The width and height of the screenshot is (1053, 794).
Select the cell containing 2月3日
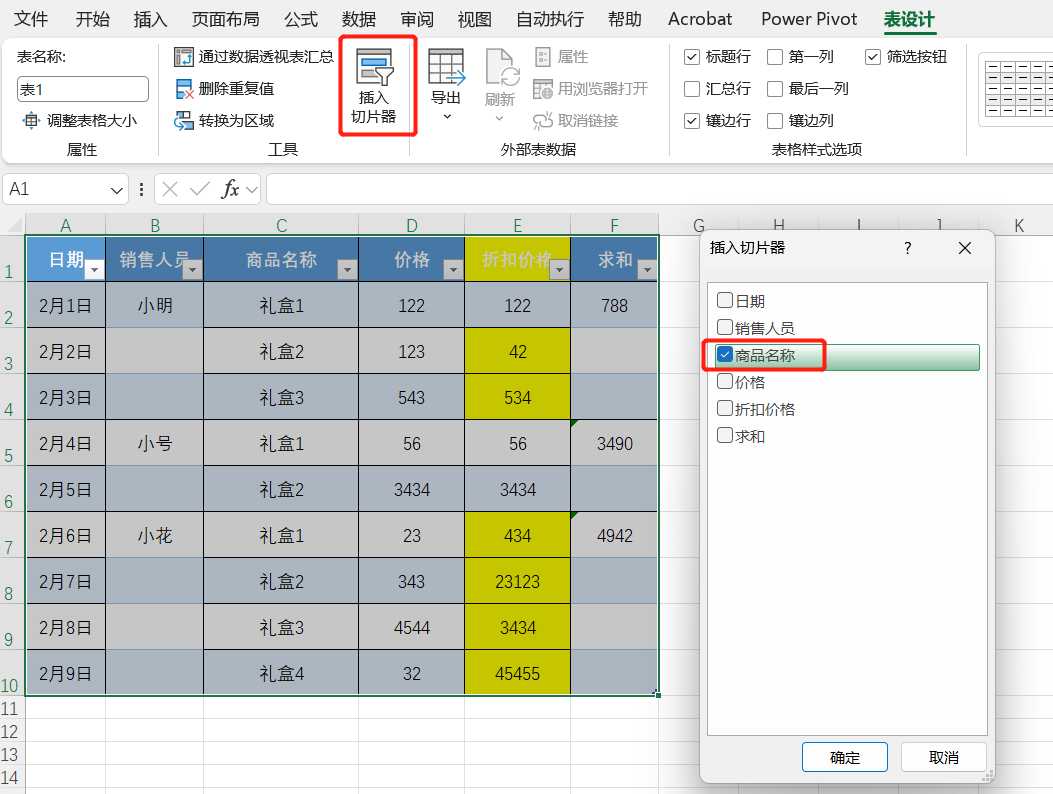click(66, 398)
